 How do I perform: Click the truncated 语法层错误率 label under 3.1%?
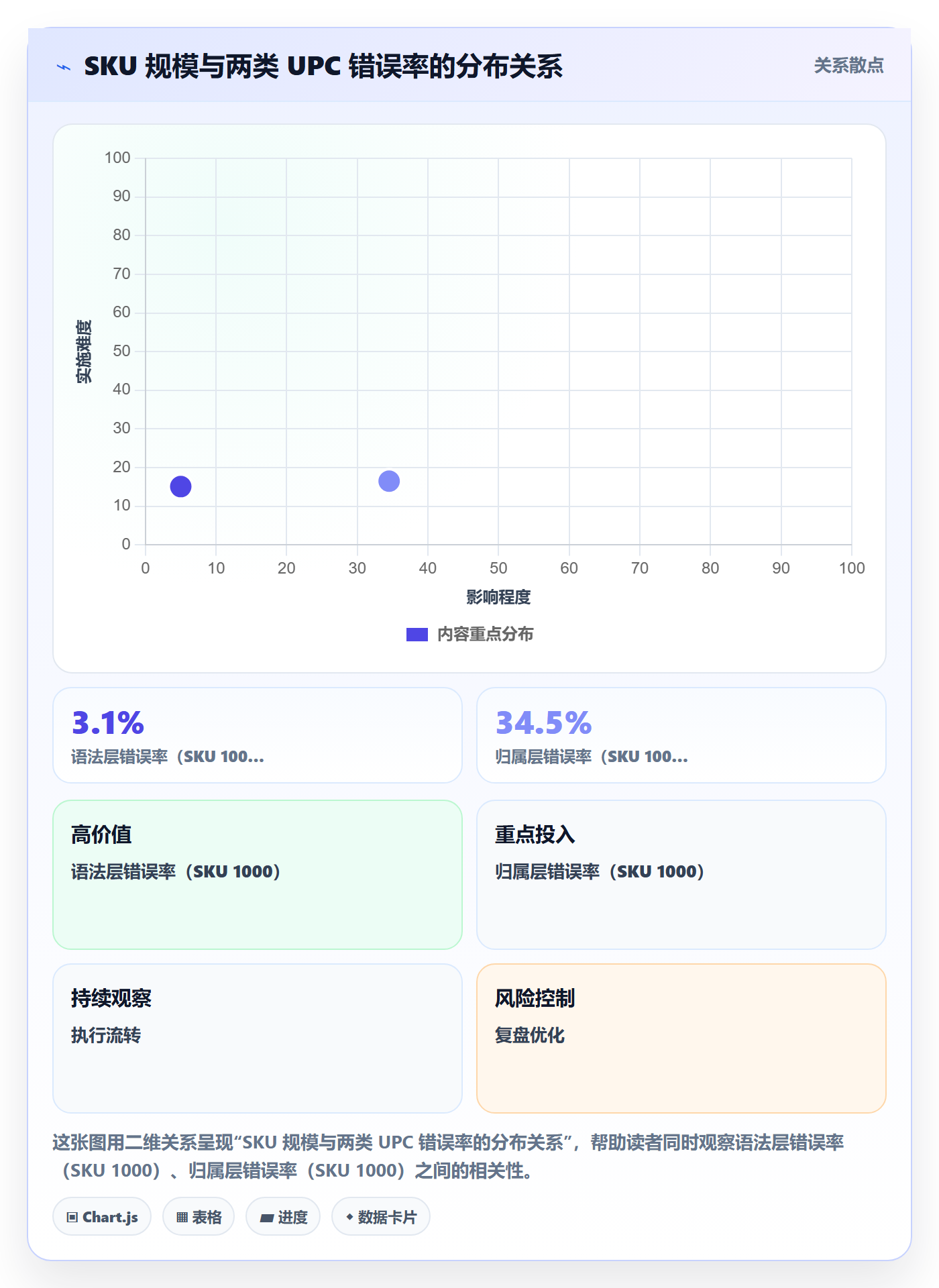(x=168, y=757)
